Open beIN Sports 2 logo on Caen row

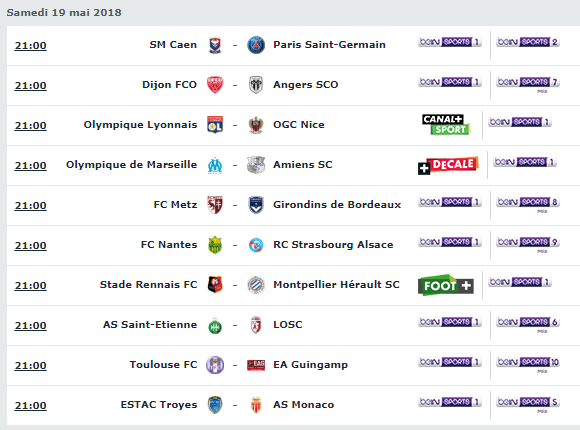pyautogui.click(x=528, y=42)
